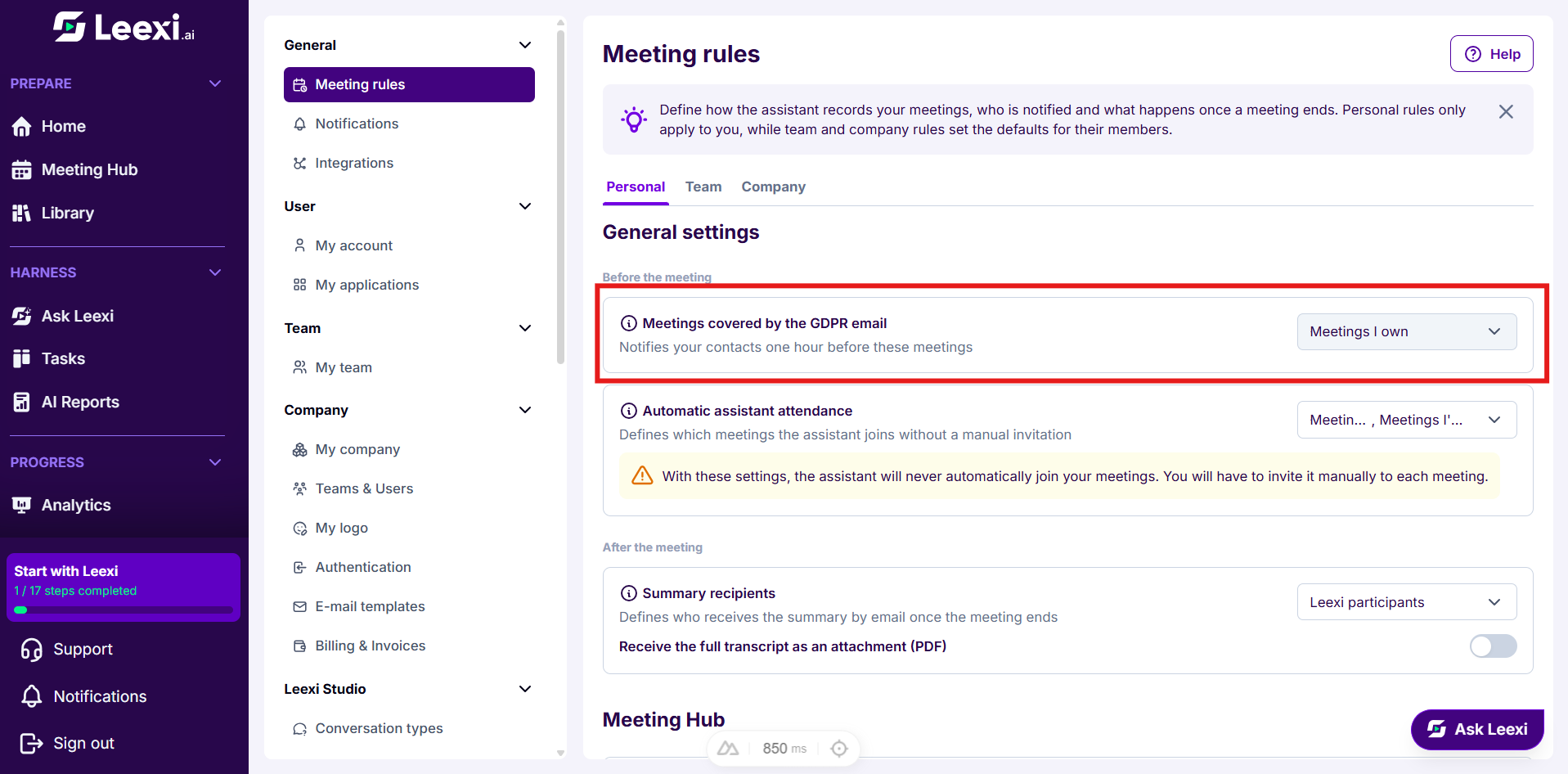Click the My team people icon
Image resolution: width=1568 pixels, height=774 pixels.
(299, 368)
